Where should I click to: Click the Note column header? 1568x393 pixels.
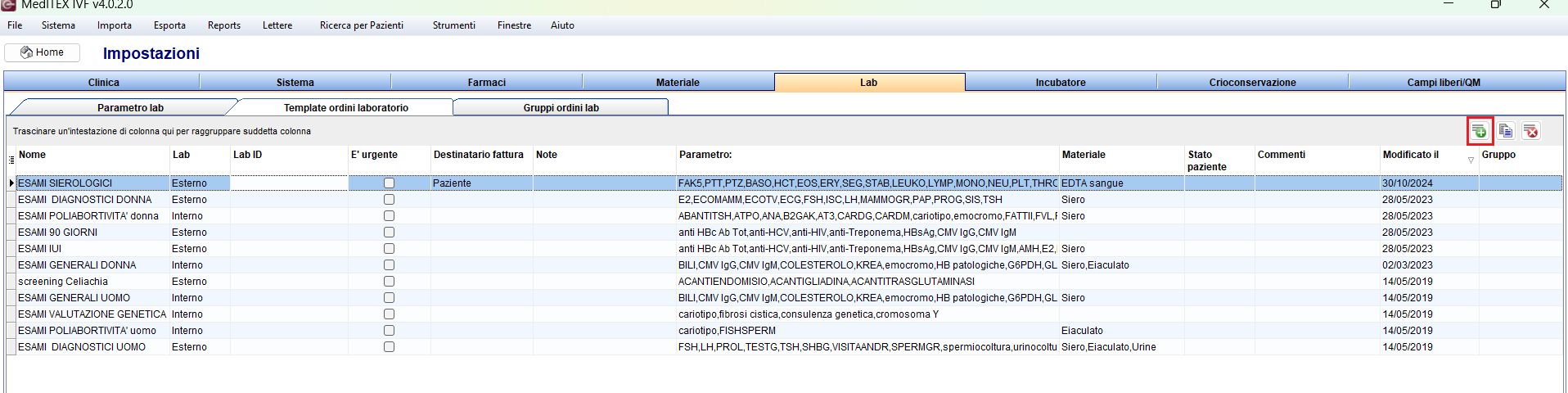point(605,160)
